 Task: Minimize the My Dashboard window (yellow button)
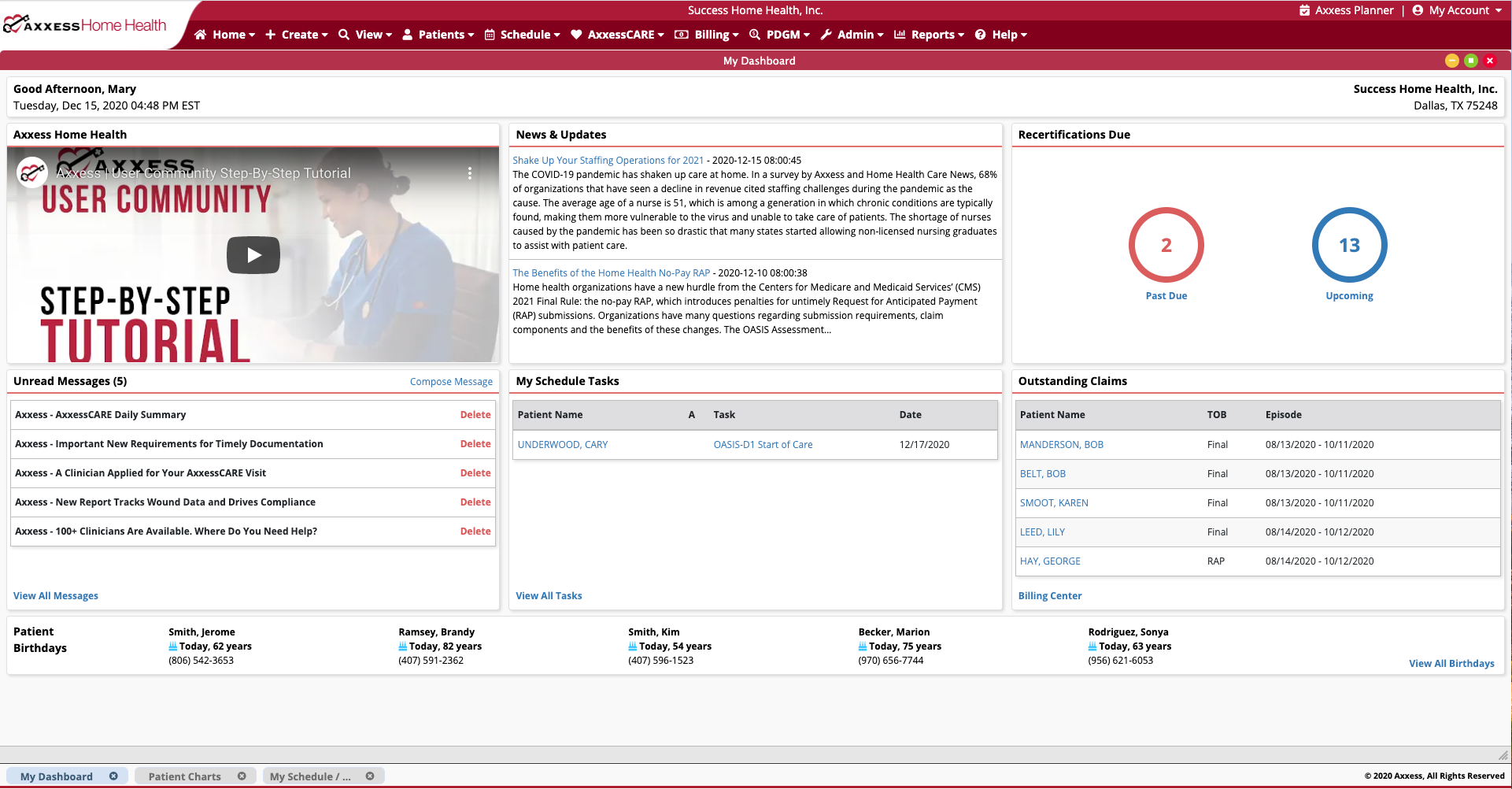(1452, 61)
